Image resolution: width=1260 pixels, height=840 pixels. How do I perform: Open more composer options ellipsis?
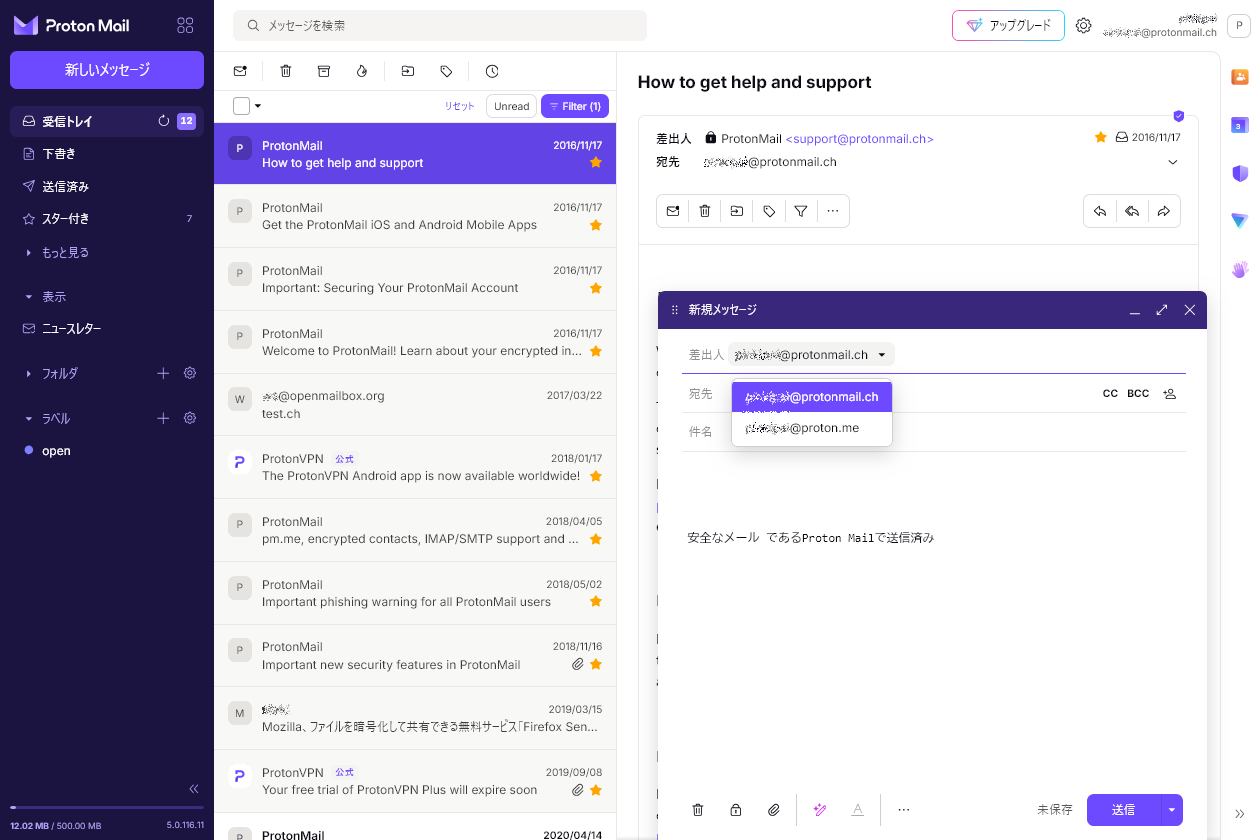904,810
